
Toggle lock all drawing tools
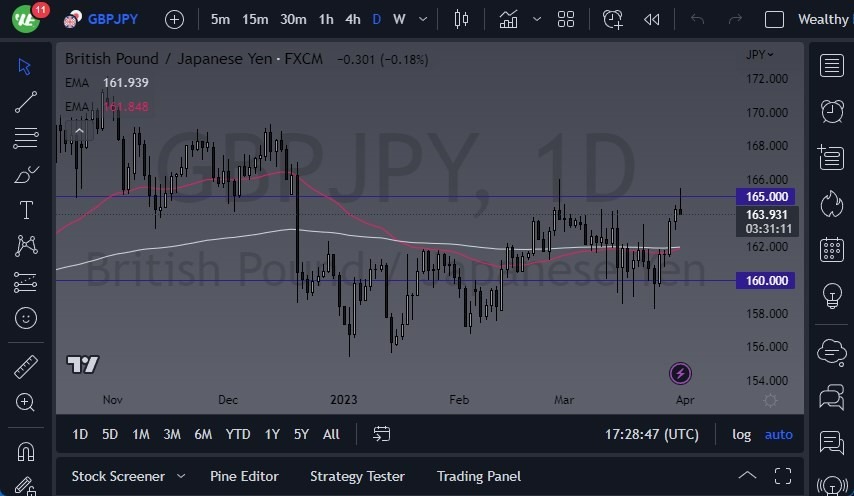(26, 486)
